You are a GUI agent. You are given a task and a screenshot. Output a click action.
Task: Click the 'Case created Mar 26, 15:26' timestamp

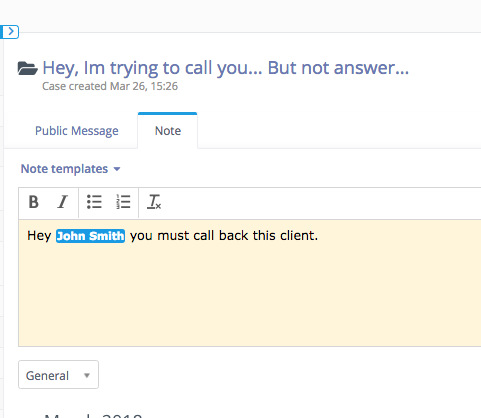point(110,86)
